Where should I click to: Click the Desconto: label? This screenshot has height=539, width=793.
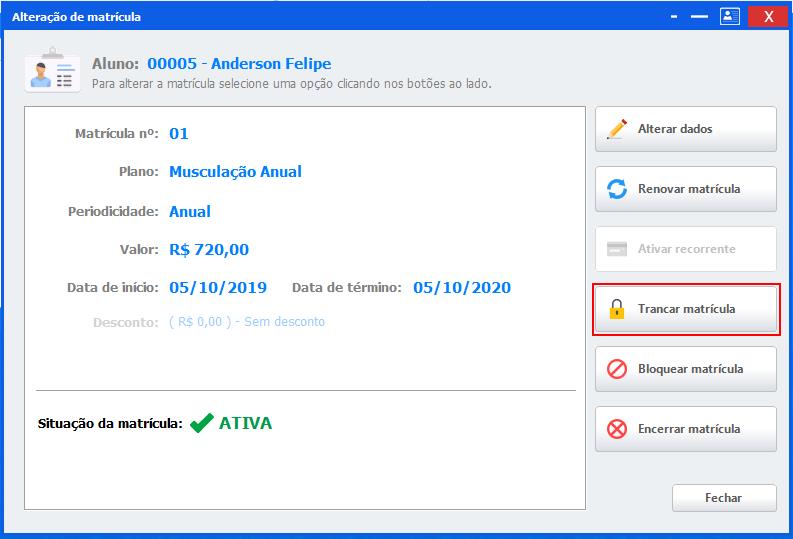(126, 323)
